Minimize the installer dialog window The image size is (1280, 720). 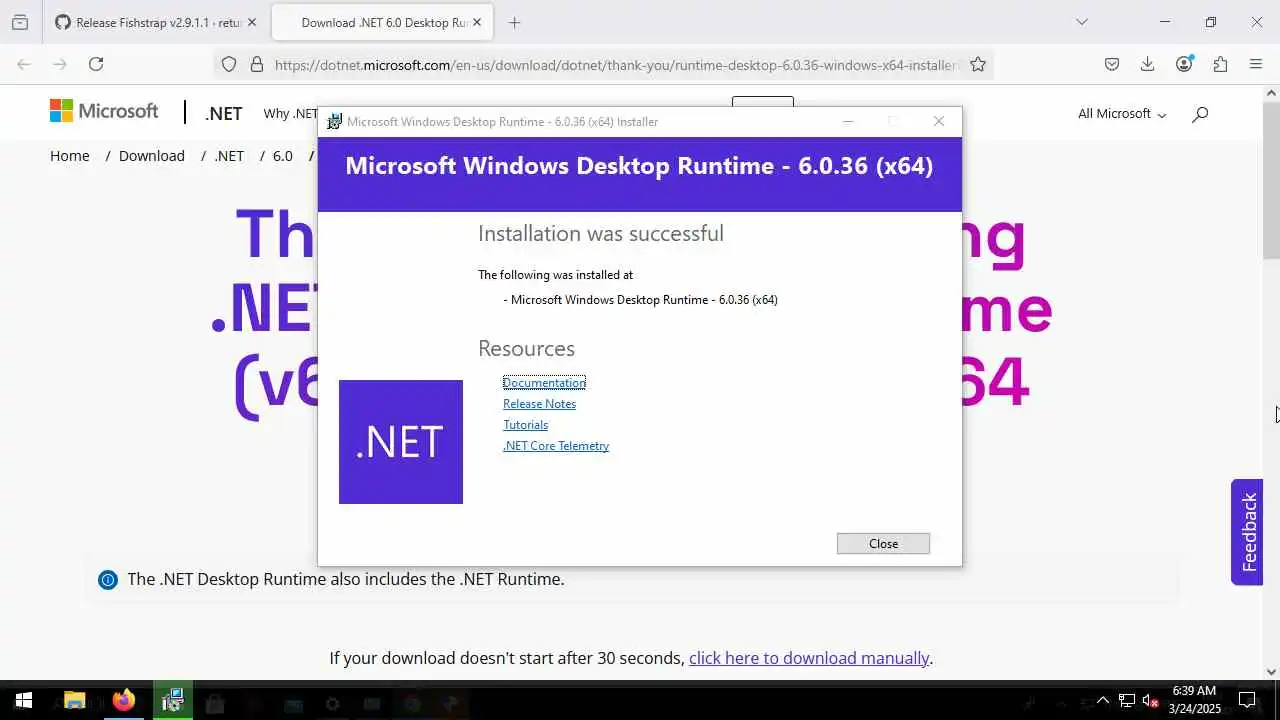(x=848, y=121)
